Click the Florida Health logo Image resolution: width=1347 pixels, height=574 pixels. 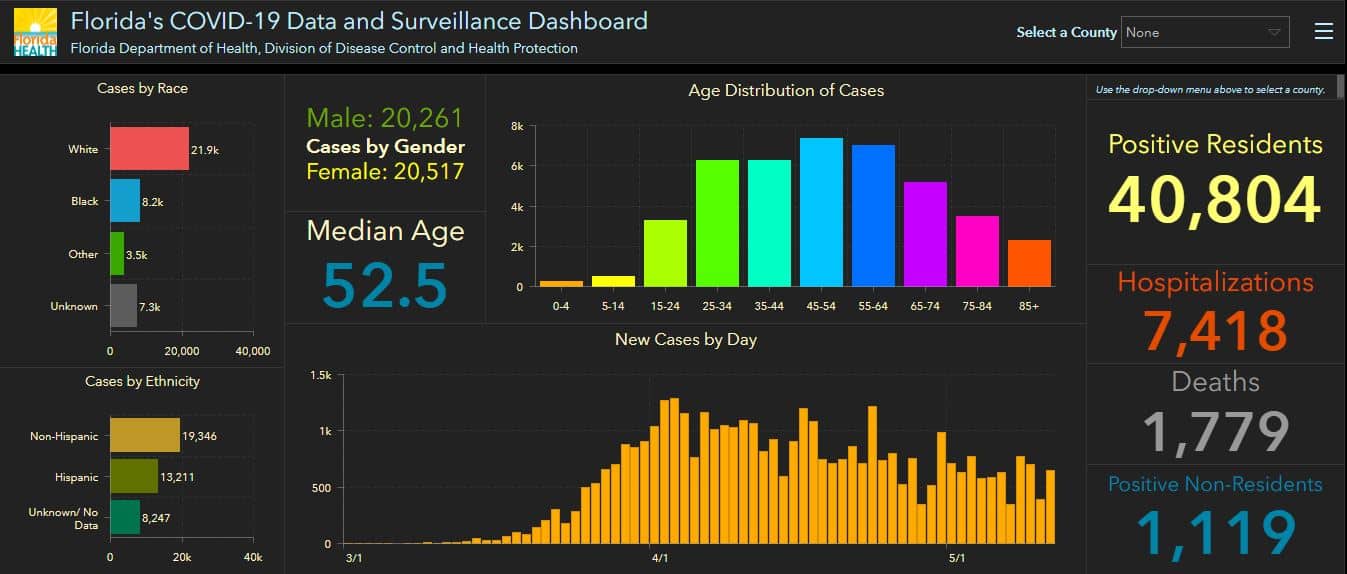36,31
